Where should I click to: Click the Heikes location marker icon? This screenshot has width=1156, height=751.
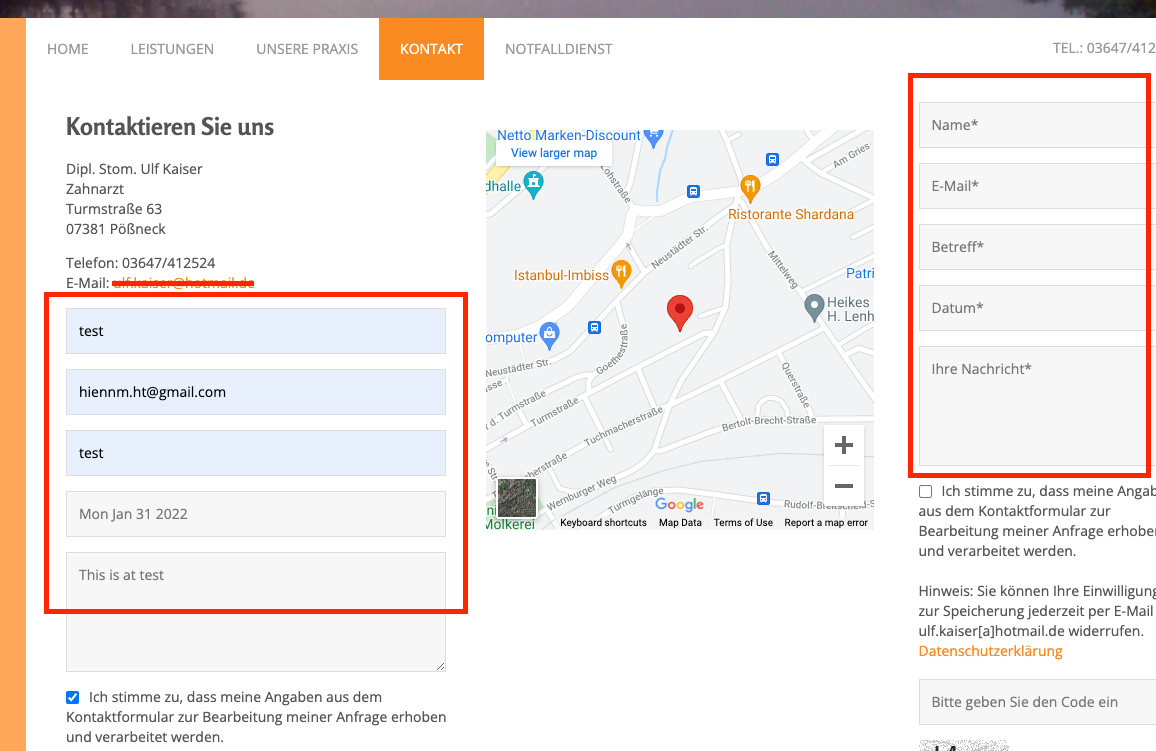pyautogui.click(x=814, y=304)
